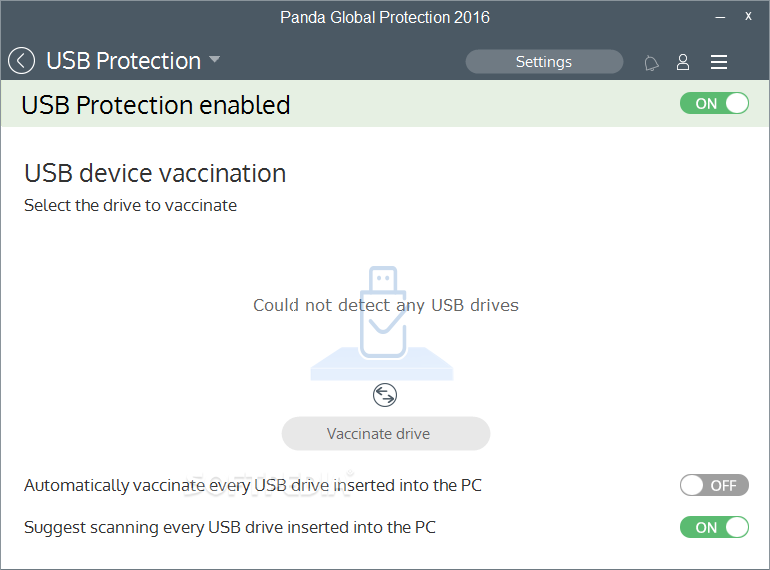This screenshot has height=570, width=770.
Task: Open the user account icon
Action: [x=683, y=62]
